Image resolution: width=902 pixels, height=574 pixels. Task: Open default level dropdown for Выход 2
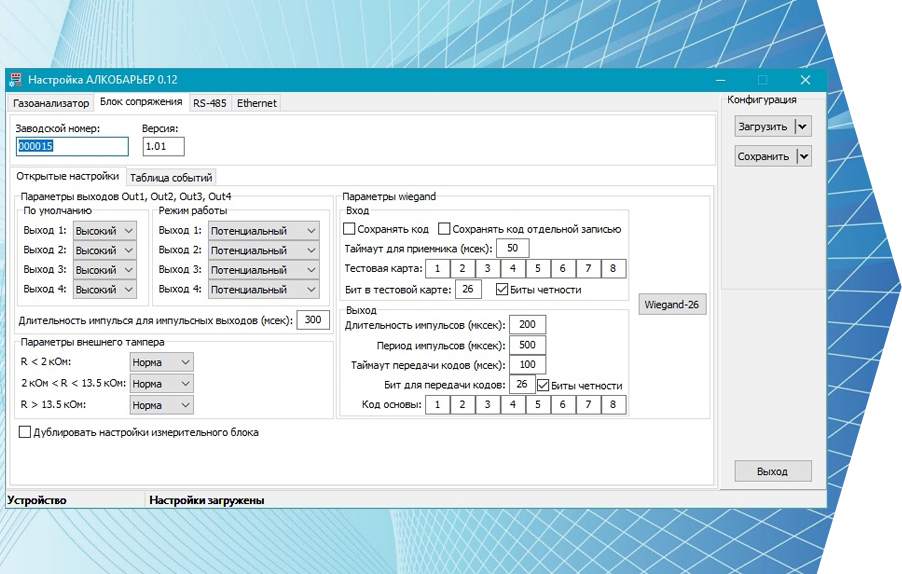pyautogui.click(x=105, y=250)
